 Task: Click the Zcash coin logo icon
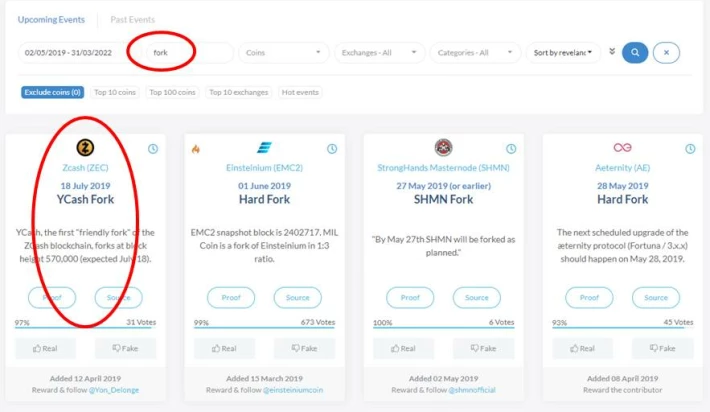pyautogui.click(x=85, y=148)
